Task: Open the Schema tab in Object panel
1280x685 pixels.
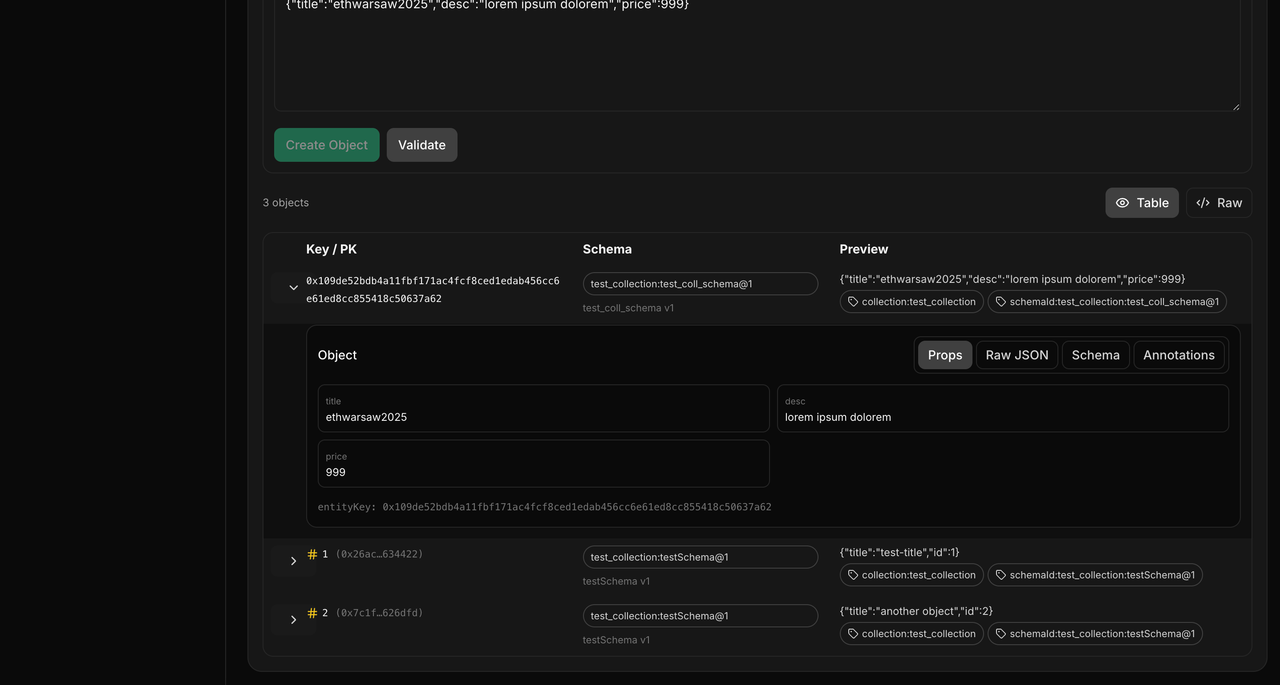Action: point(1095,354)
